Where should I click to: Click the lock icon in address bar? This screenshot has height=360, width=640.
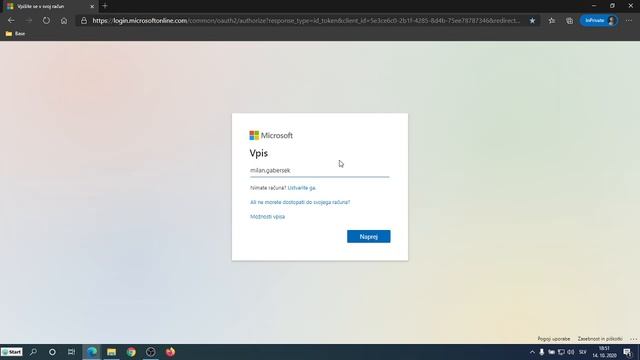(x=84, y=20)
